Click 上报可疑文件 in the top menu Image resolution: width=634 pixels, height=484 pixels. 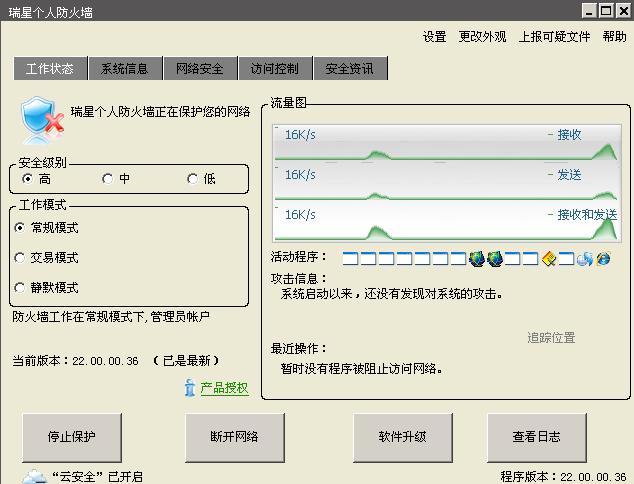tap(554, 37)
